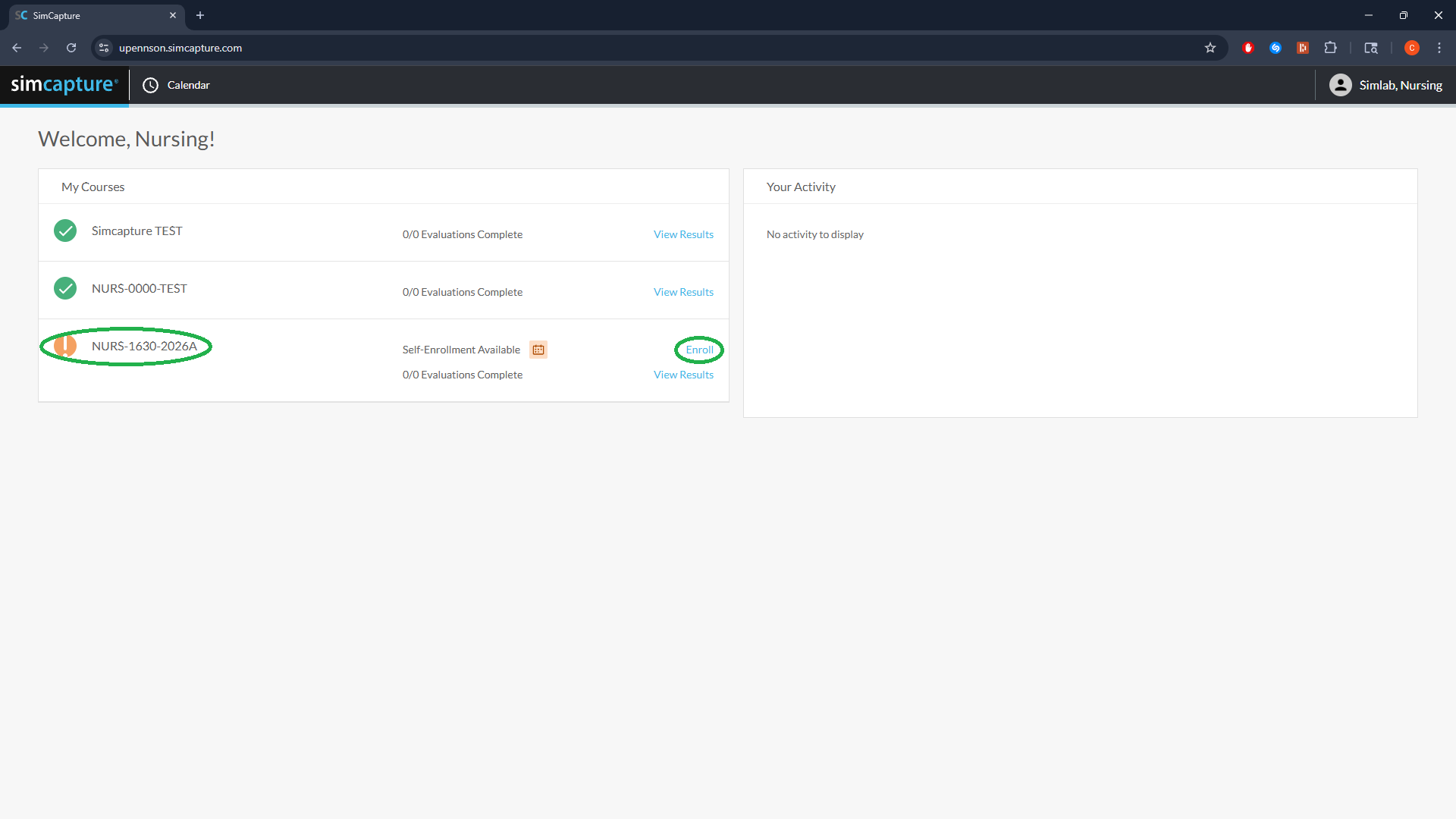
Task: Click the orange self-enrollment calendar icon
Action: click(x=538, y=350)
